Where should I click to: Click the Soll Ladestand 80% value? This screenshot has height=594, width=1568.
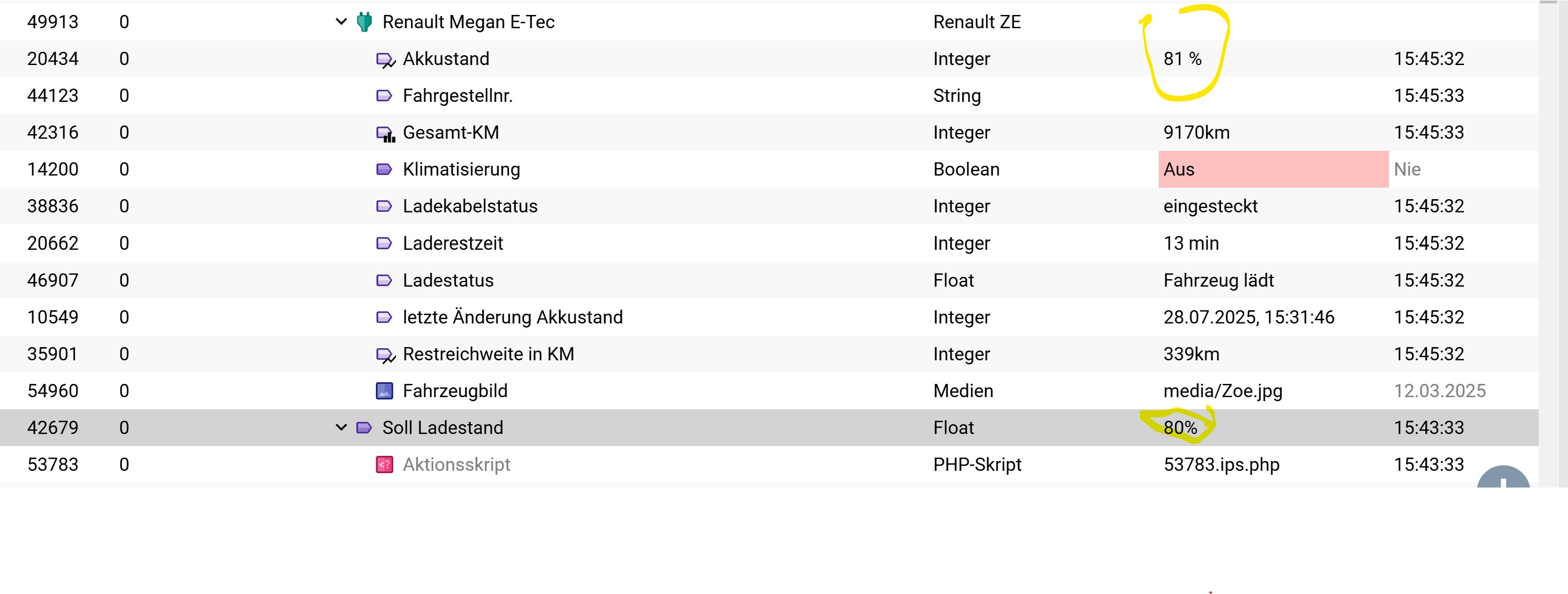tap(1179, 428)
